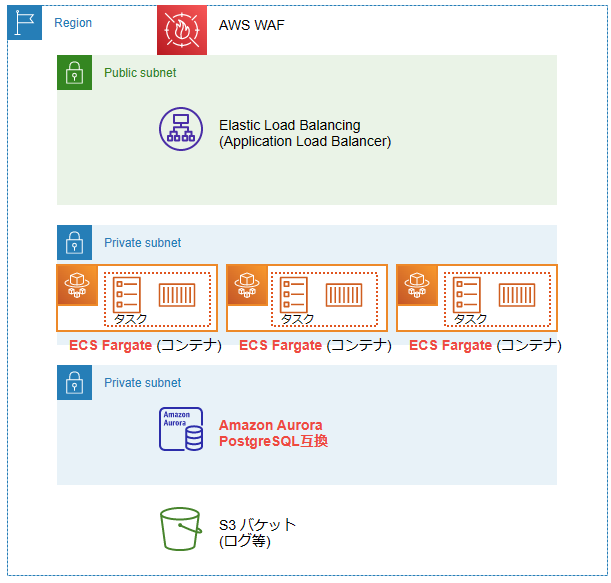Select the middle ECS Fargate orange icon
Image resolution: width=611 pixels, height=583 pixels.
point(247,285)
